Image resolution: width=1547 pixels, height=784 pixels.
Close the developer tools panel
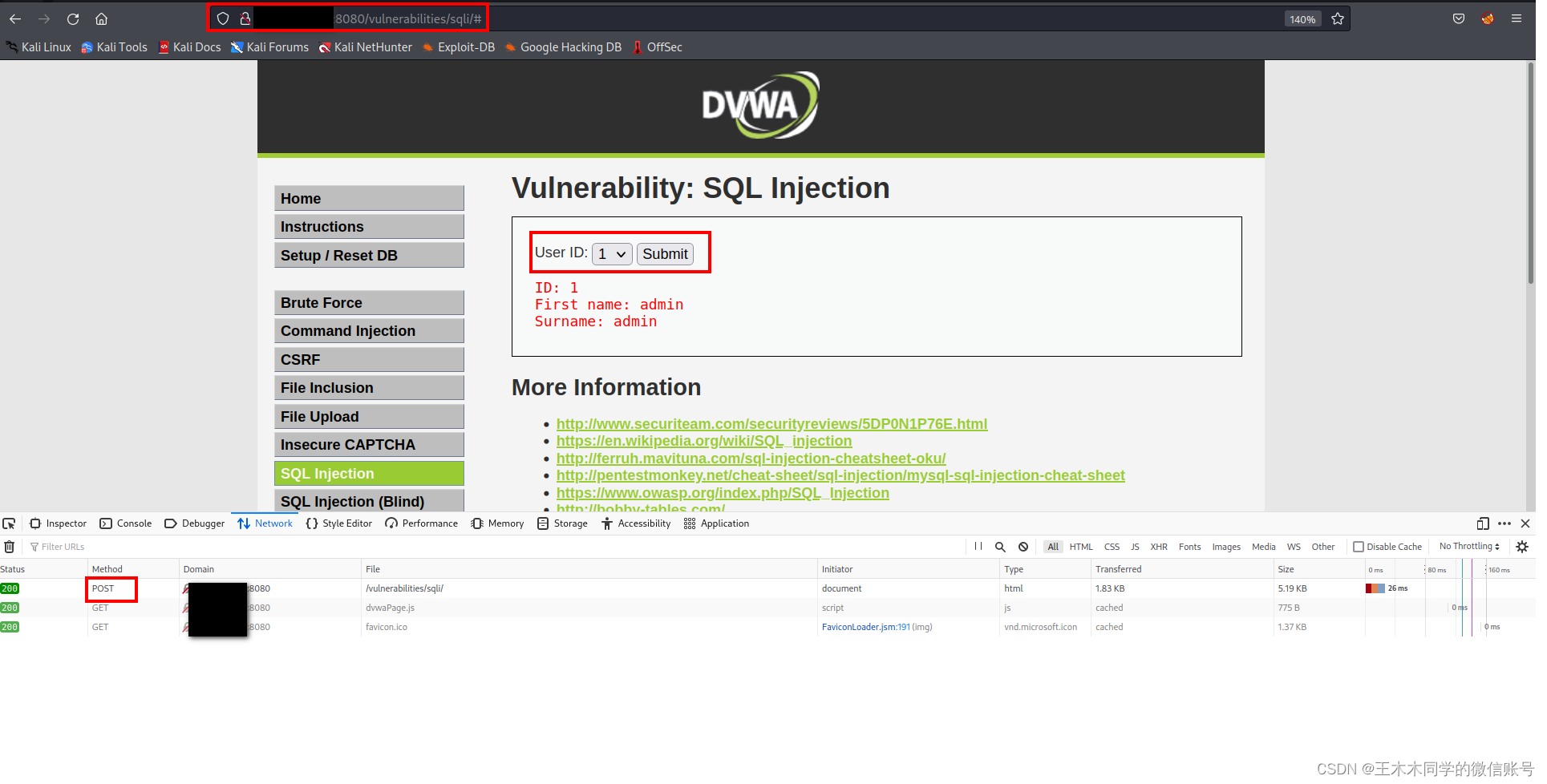pyautogui.click(x=1525, y=523)
